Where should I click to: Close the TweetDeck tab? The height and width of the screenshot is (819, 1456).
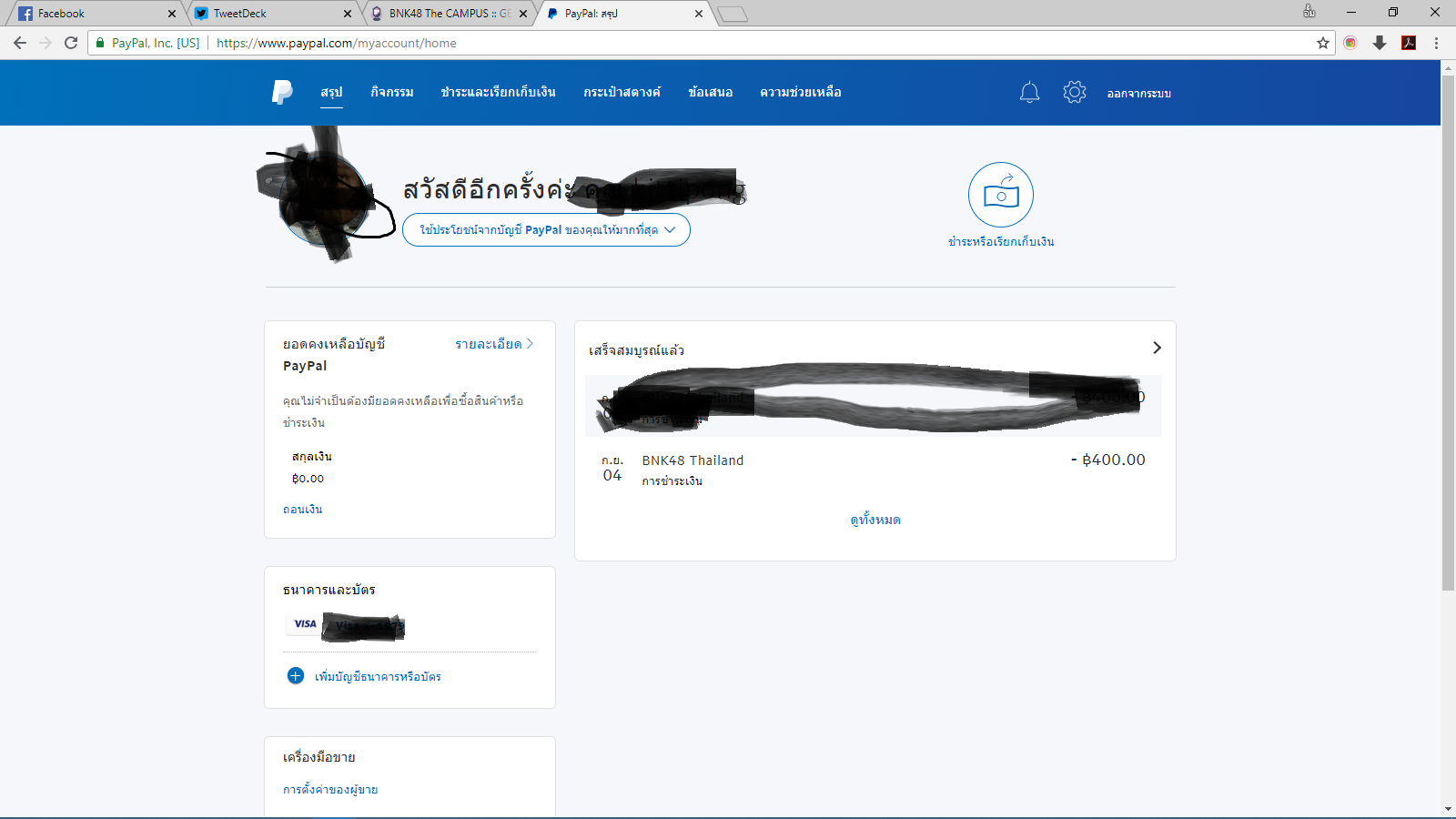pyautogui.click(x=348, y=14)
